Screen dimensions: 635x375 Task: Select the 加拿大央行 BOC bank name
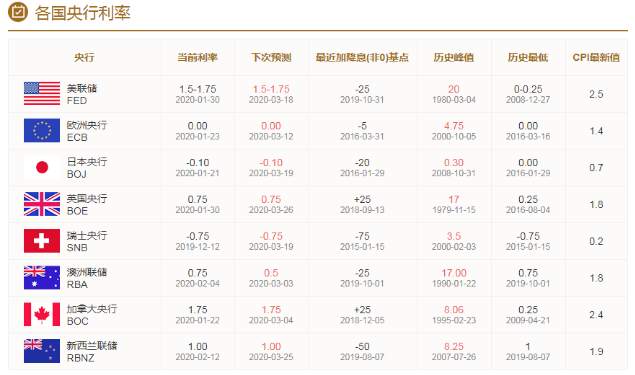(92, 315)
